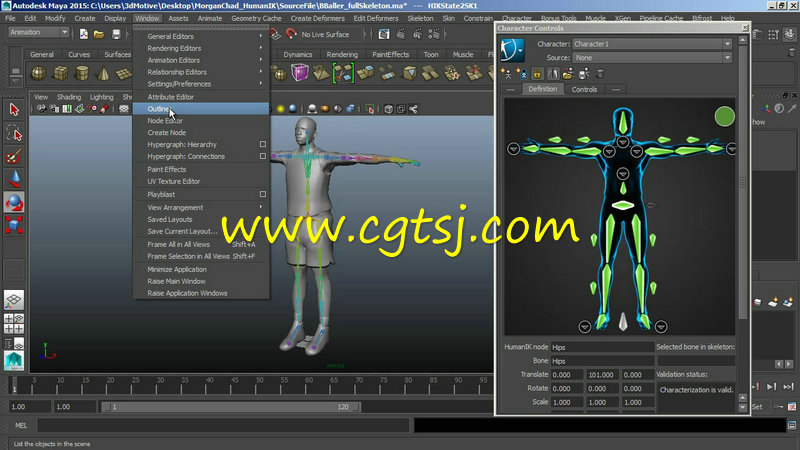Click the polygon cube shelf icon
This screenshot has width=800, height=450.
pos(61,73)
